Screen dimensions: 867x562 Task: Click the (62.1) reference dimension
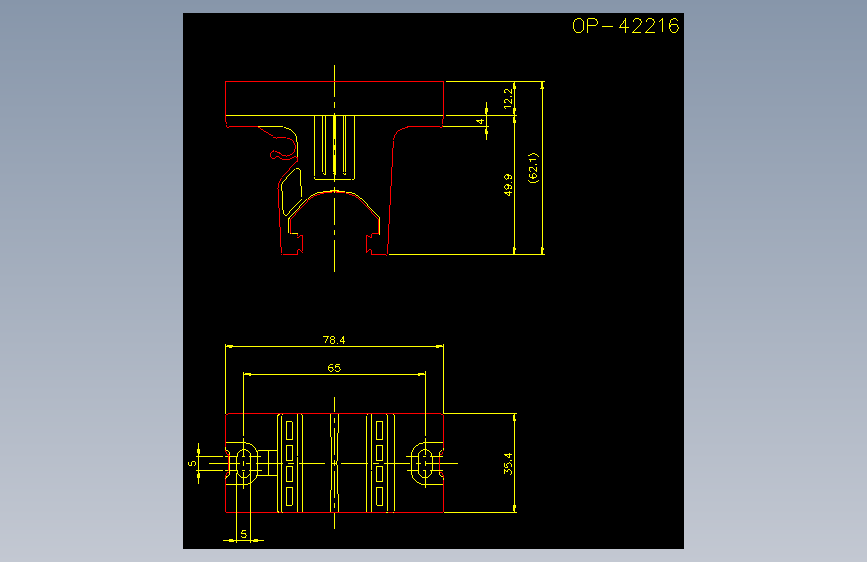pos(533,168)
